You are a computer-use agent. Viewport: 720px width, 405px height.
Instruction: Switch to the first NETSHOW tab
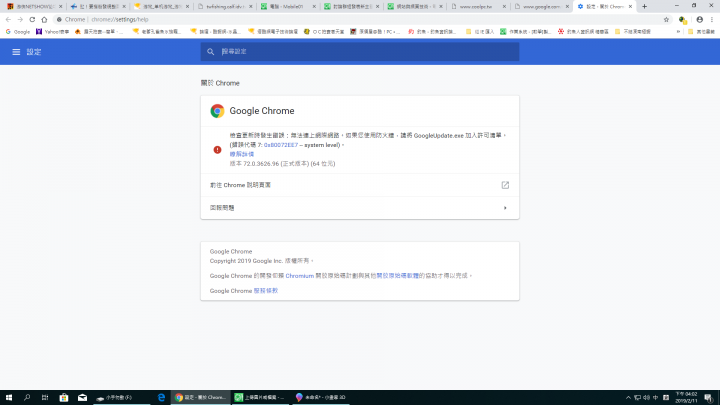tap(34, 6)
